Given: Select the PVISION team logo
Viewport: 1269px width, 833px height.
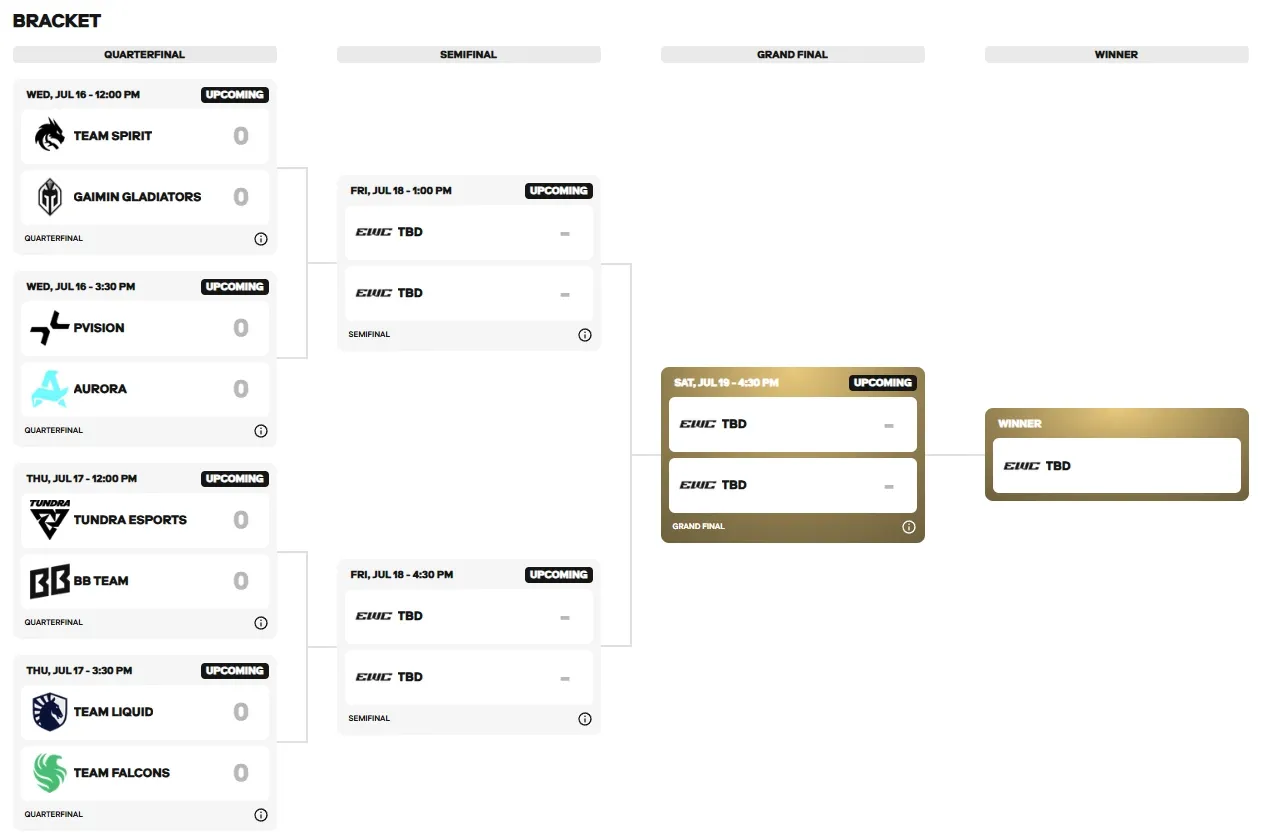Looking at the screenshot, I should [49, 328].
